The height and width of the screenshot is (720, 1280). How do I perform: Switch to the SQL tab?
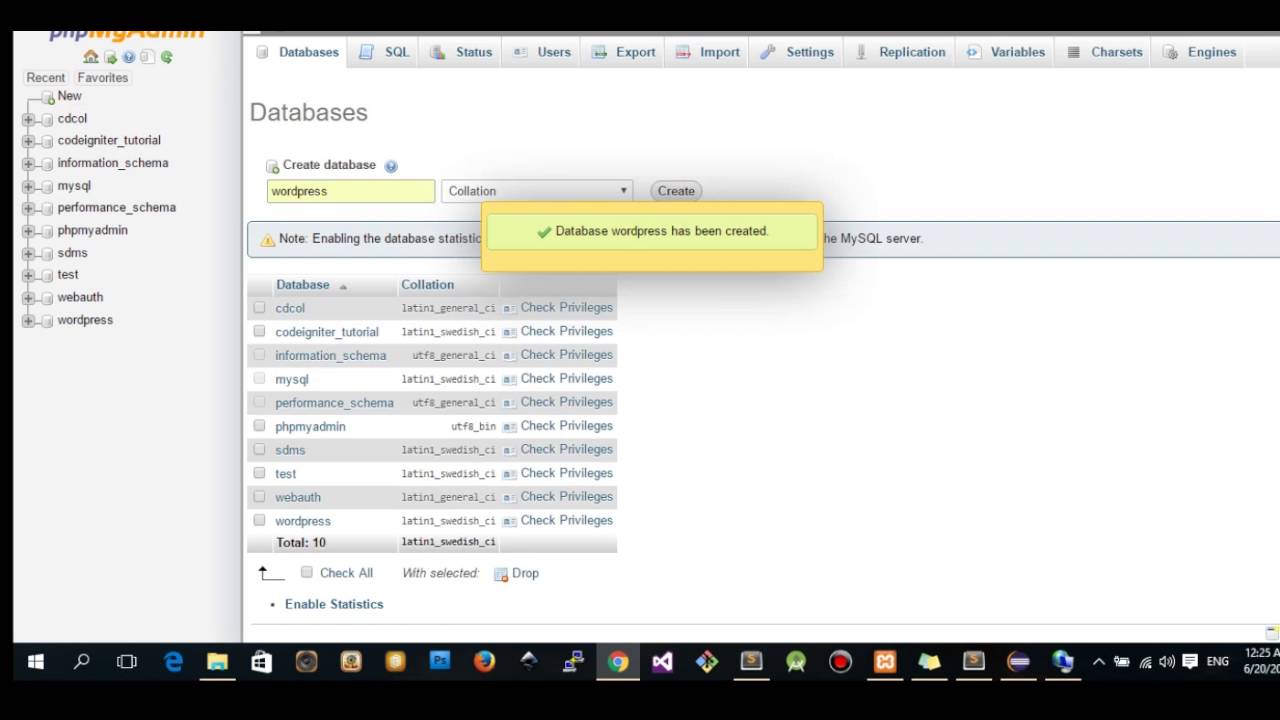(x=385, y=52)
